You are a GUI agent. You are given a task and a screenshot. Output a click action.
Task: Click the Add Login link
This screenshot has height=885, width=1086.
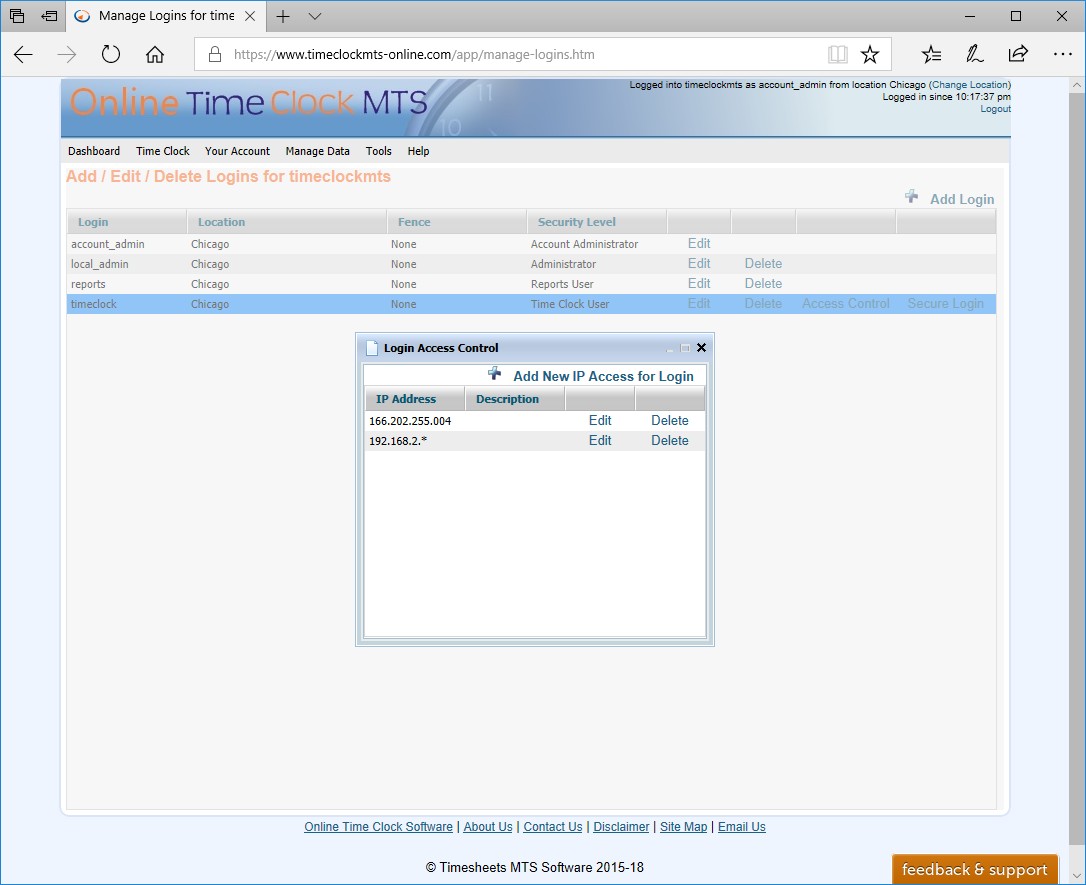coord(962,199)
